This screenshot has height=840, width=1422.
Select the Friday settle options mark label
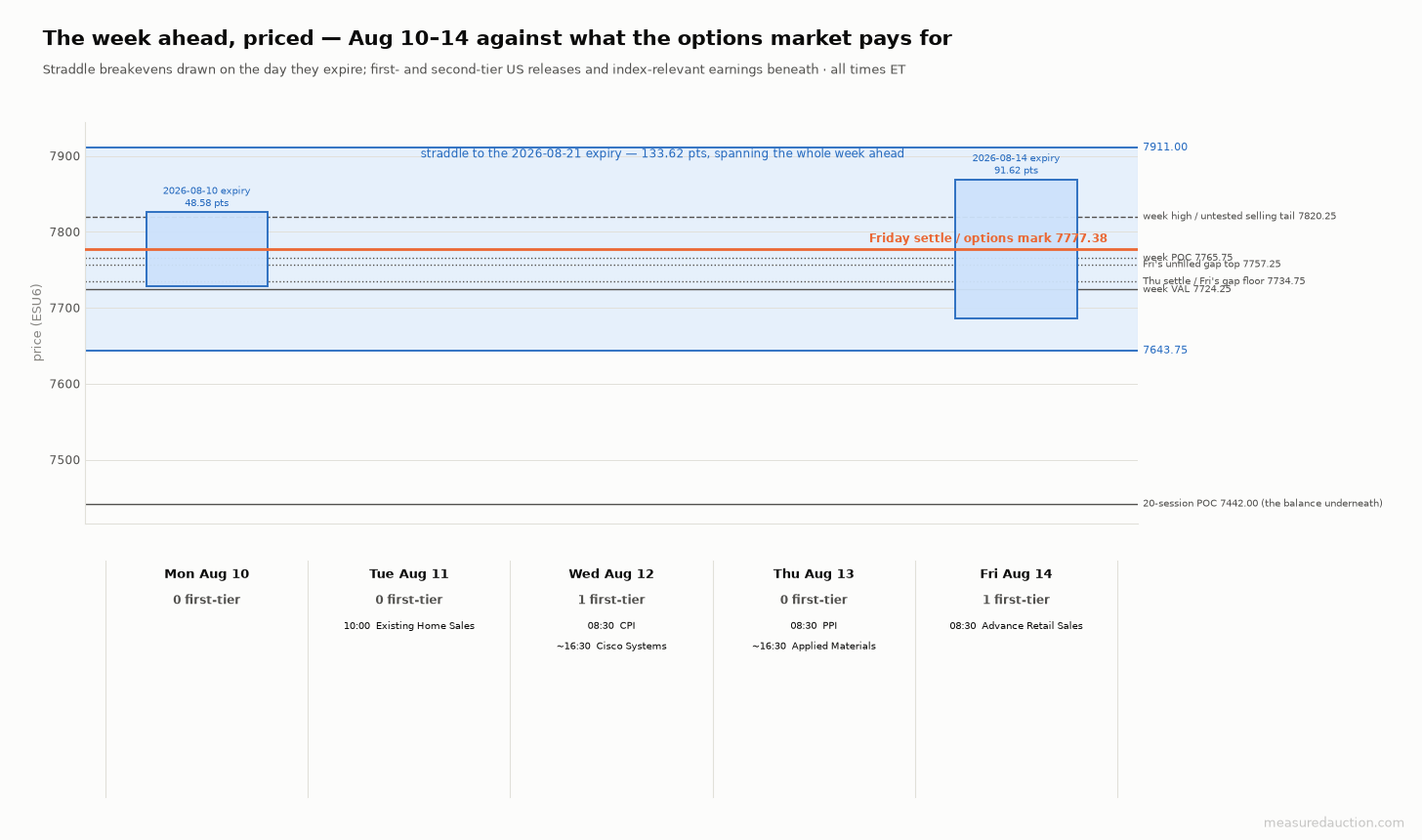[x=988, y=238]
